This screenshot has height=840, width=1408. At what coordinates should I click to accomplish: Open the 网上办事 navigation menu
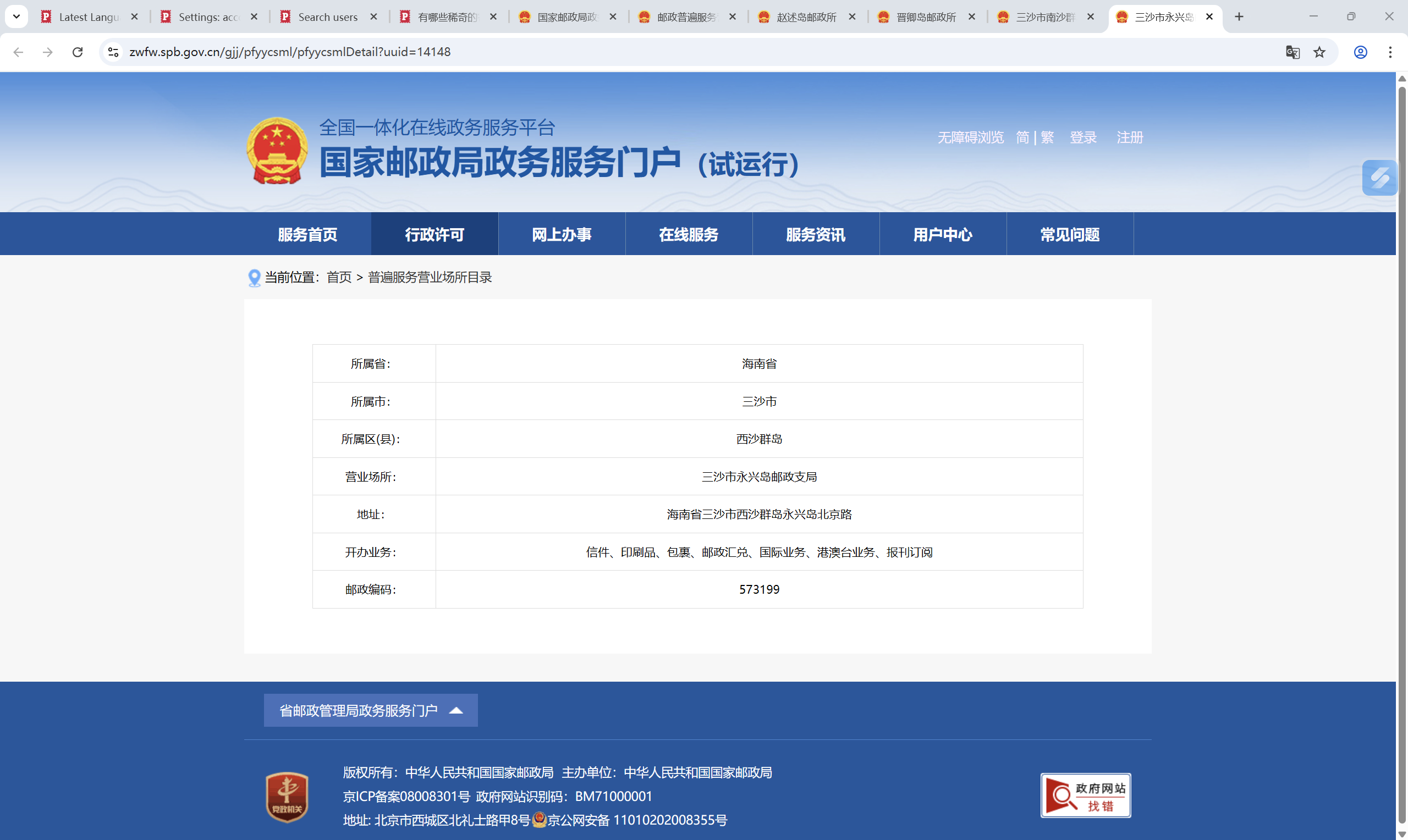tap(562, 234)
